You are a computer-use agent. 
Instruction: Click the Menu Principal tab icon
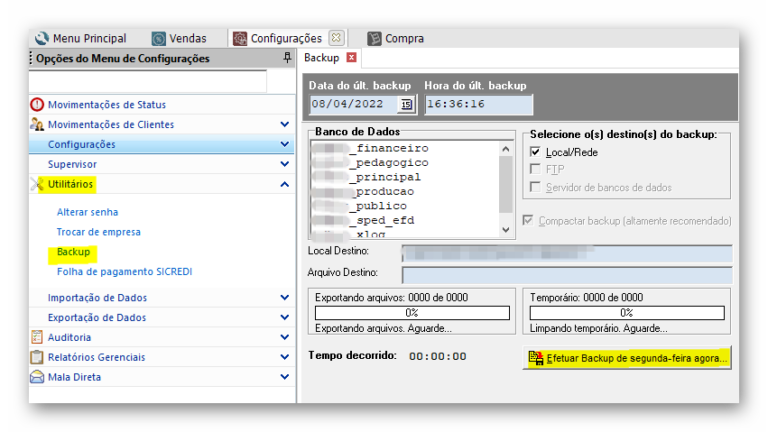click(x=42, y=38)
